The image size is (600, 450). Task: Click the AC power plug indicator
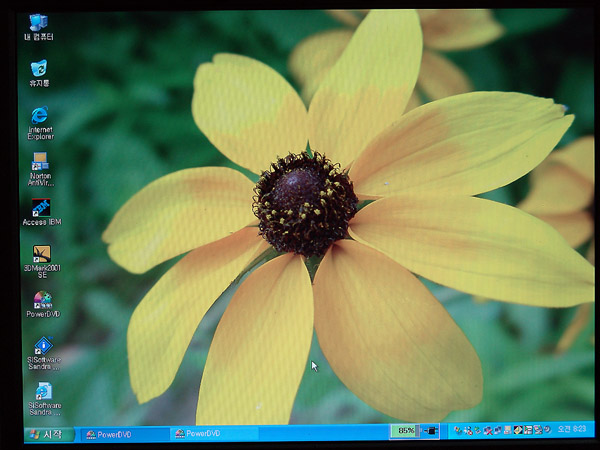tap(430, 431)
